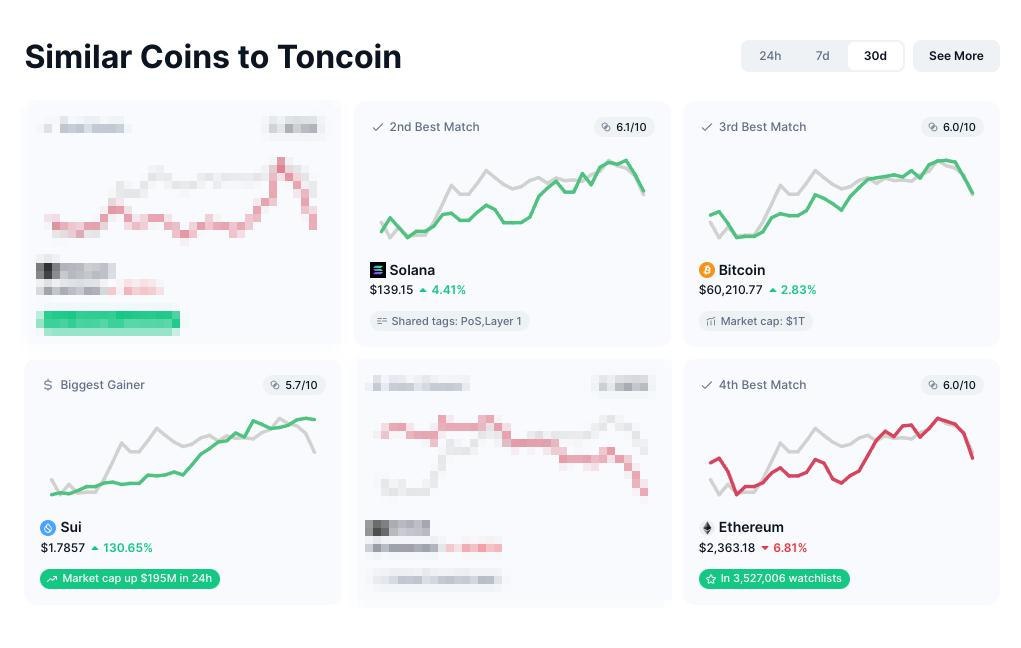Open the Bitcoin coin name link
This screenshot has height=648, width=1021.
tap(742, 270)
